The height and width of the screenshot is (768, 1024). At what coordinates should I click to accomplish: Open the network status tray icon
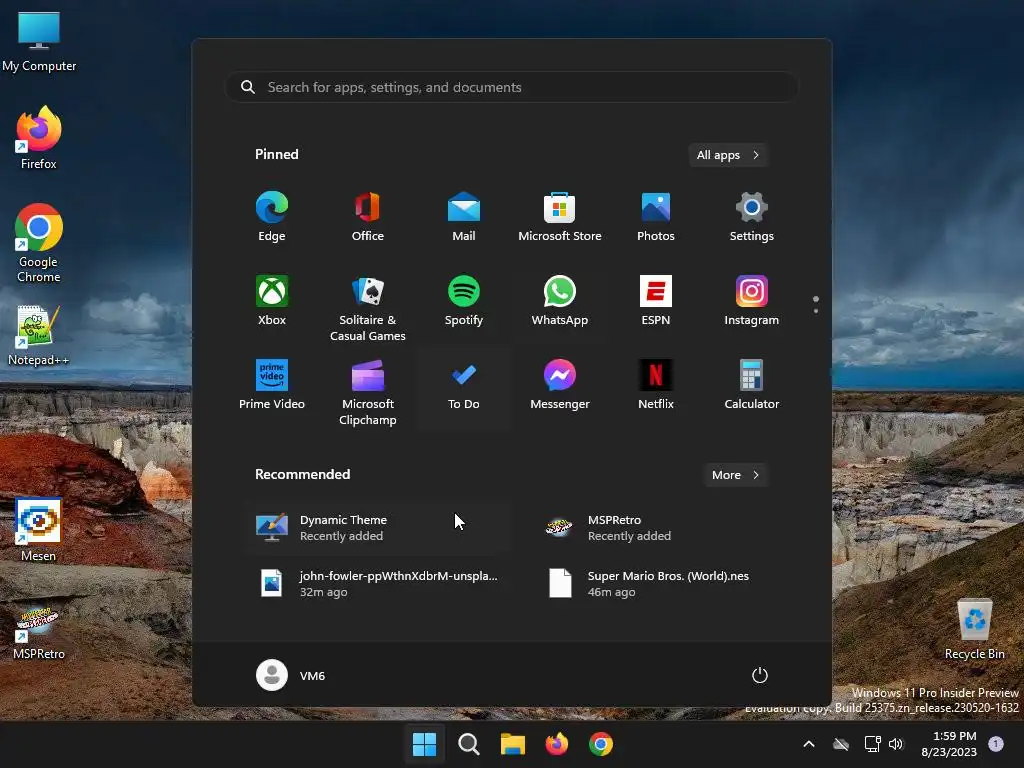(872, 744)
